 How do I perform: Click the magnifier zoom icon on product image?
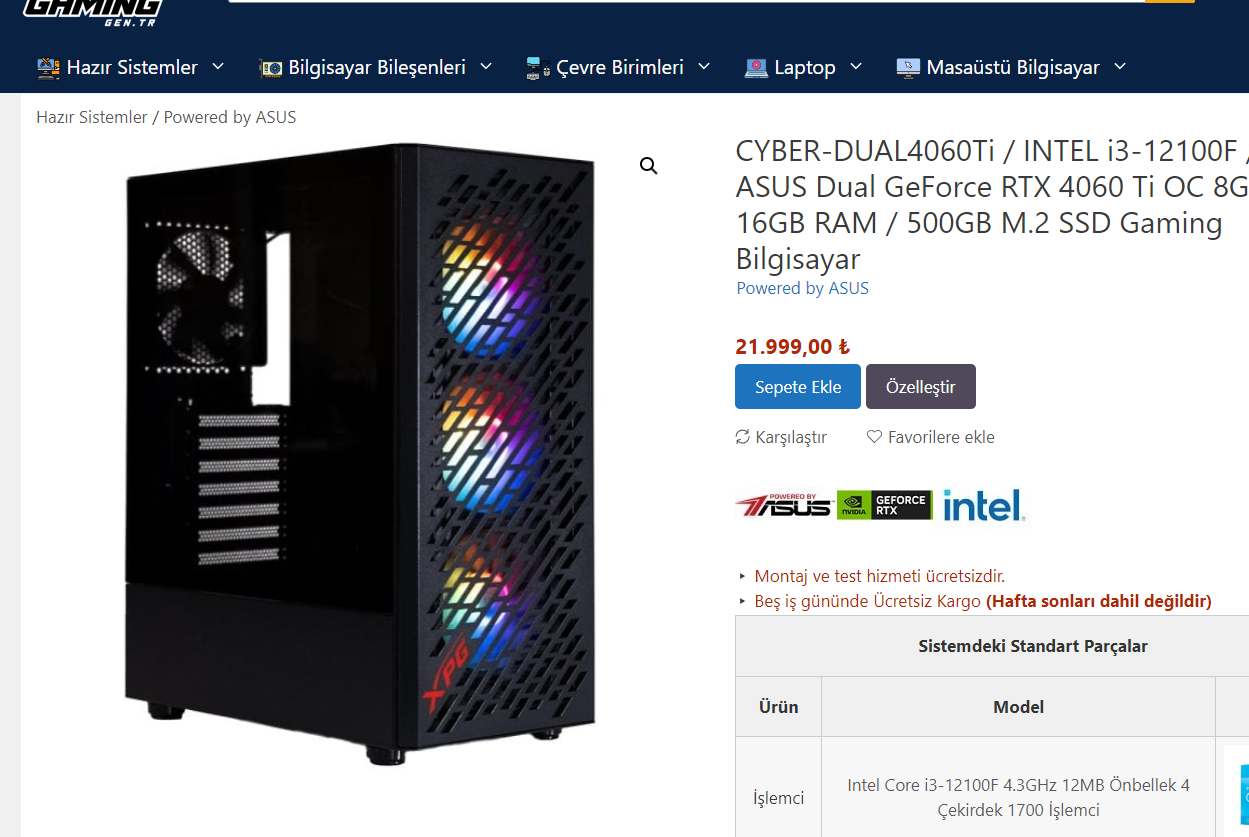tap(649, 166)
